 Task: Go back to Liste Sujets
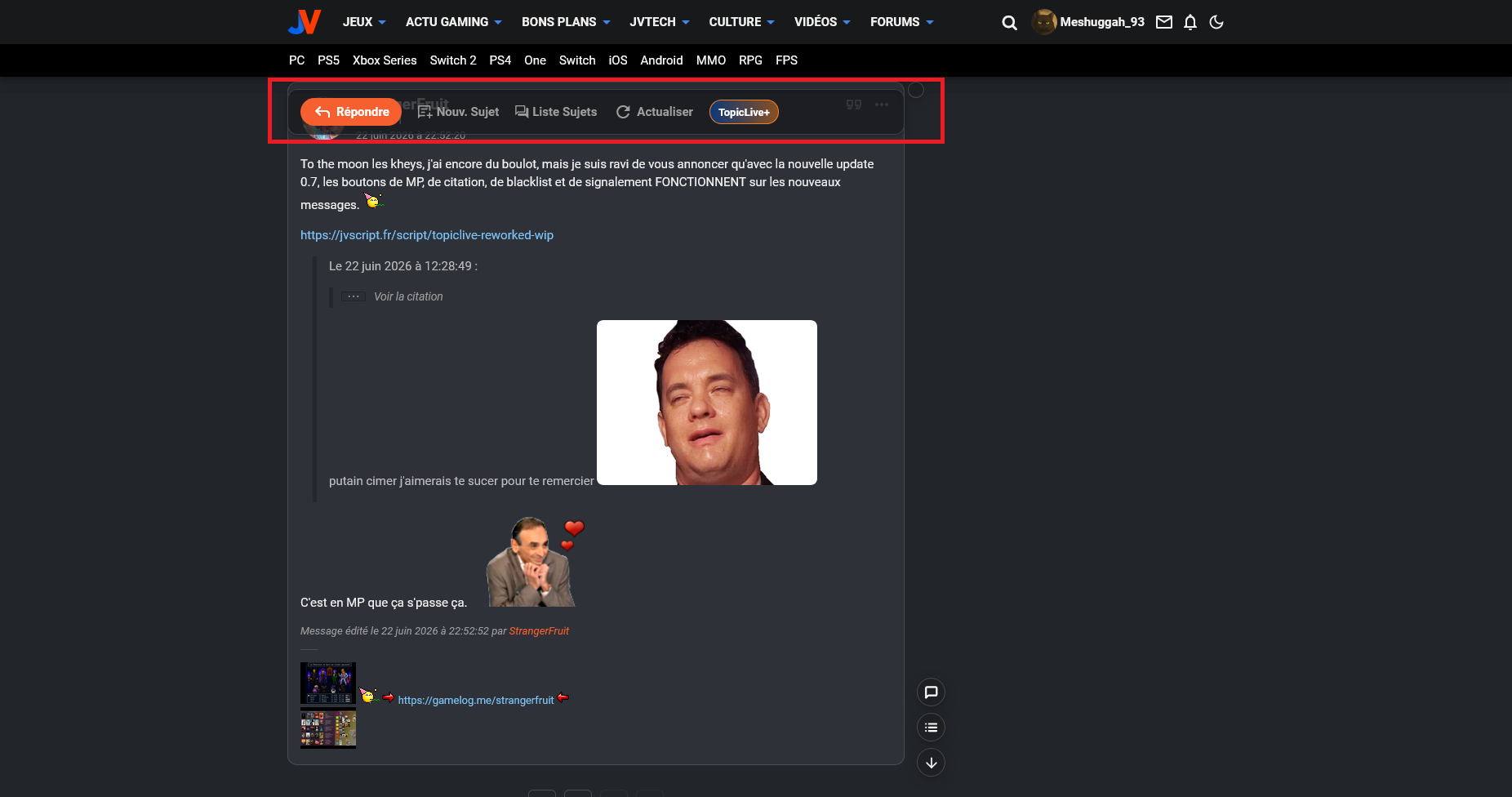coord(556,112)
